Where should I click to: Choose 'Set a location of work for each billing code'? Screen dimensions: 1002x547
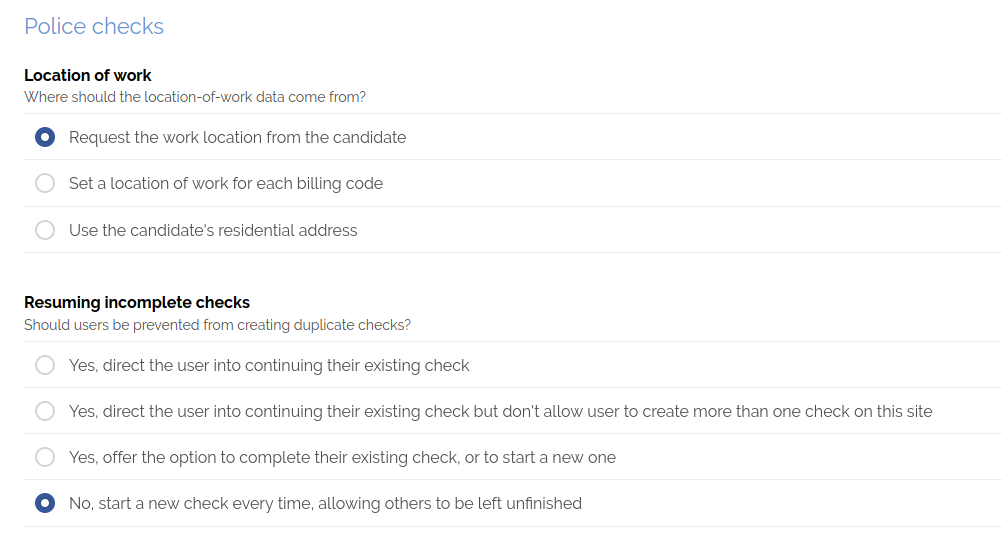45,184
